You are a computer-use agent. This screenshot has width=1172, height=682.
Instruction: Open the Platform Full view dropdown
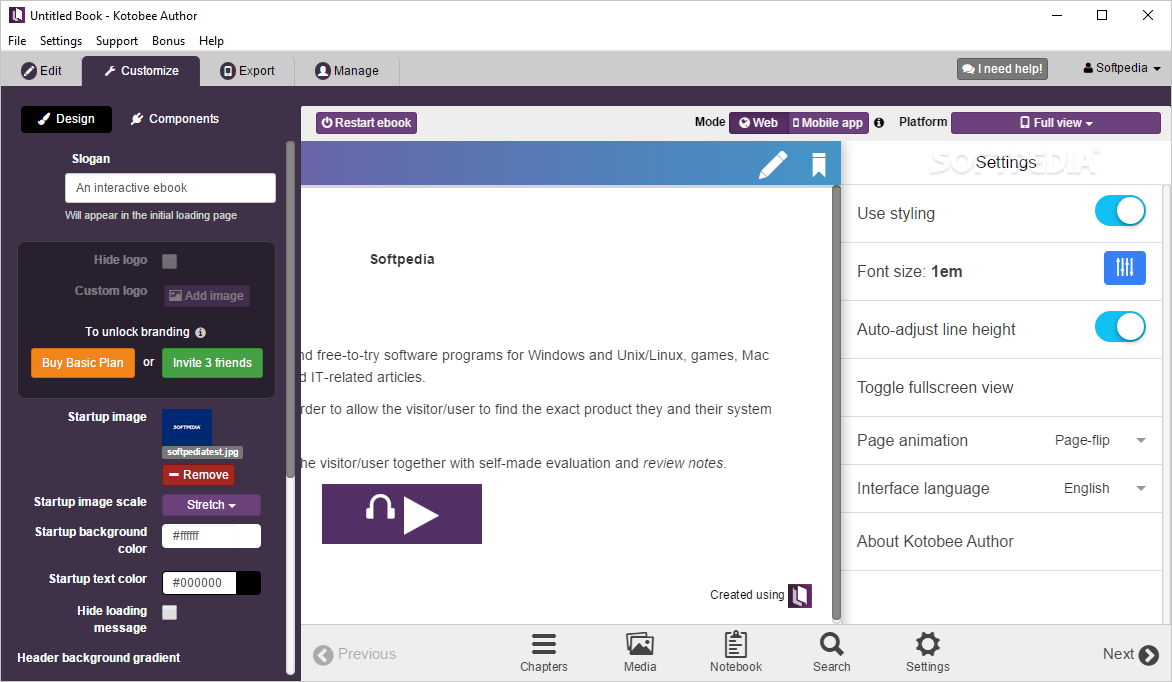point(1055,123)
